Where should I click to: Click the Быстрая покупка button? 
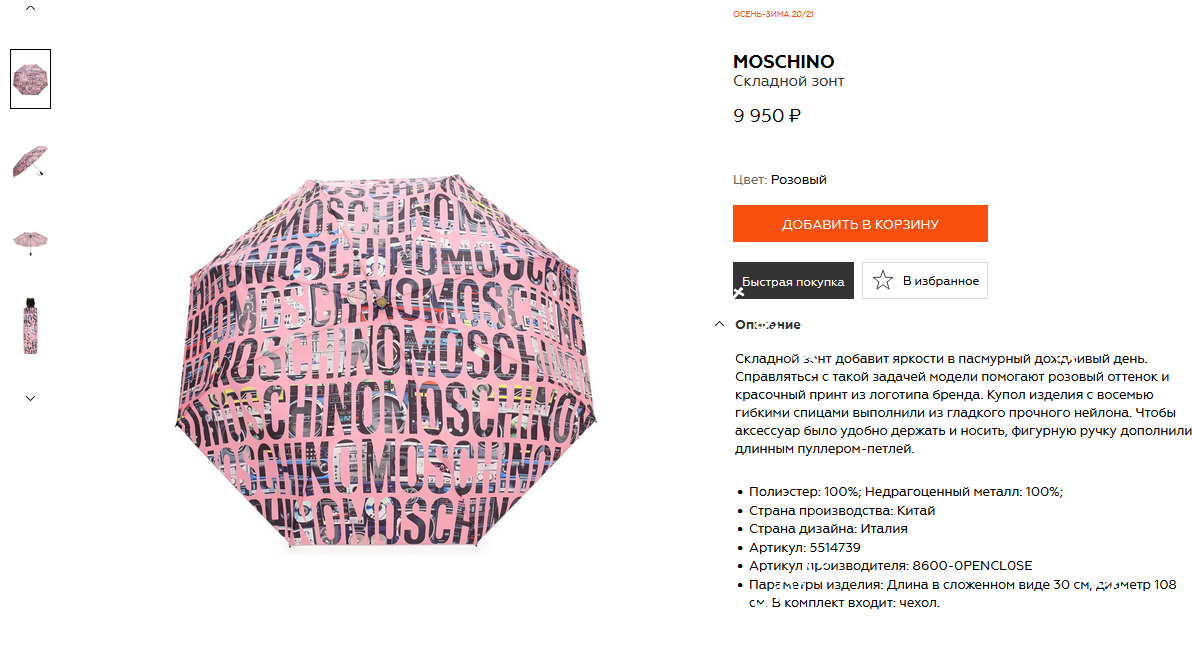click(793, 280)
